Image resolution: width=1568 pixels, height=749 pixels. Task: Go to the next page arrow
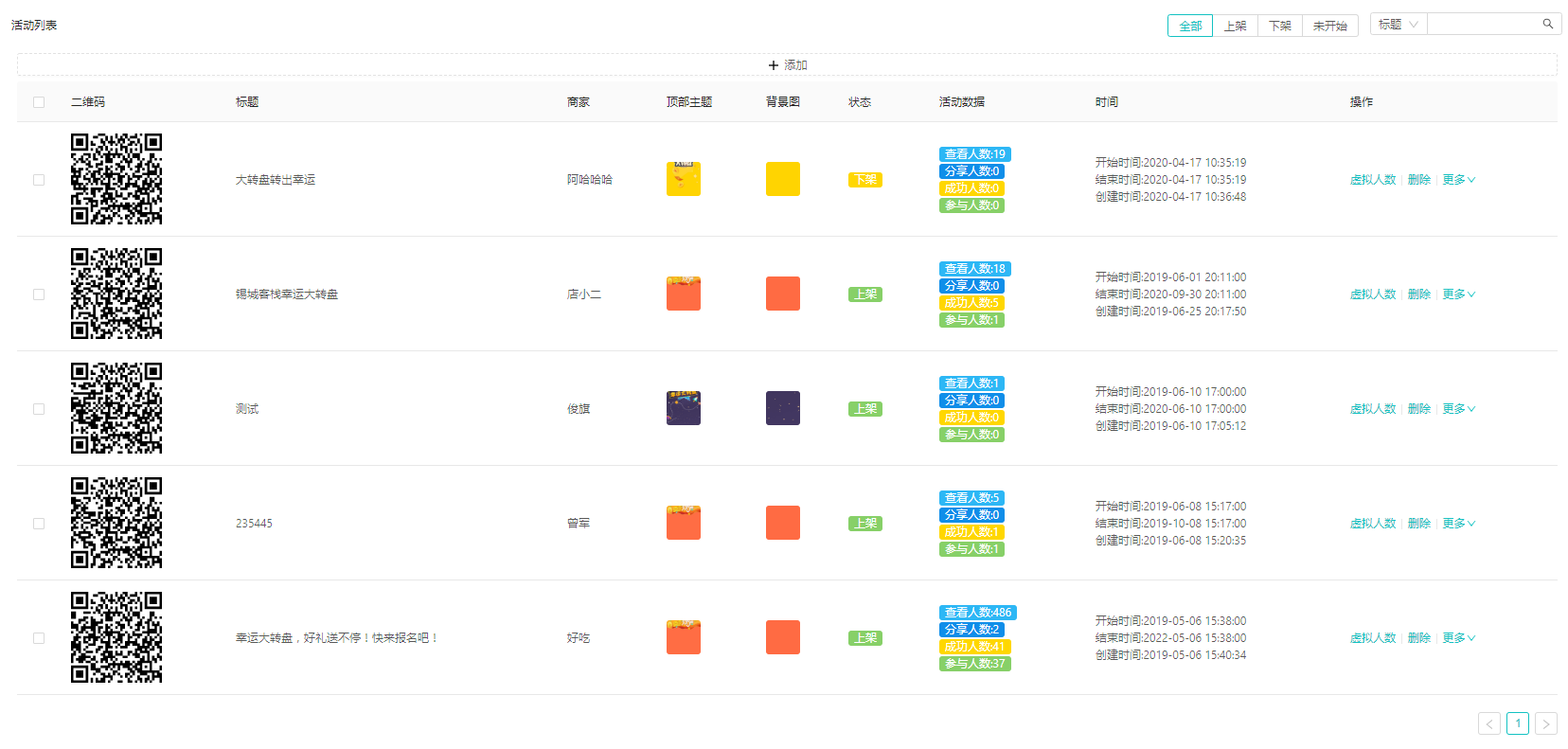point(1546,723)
